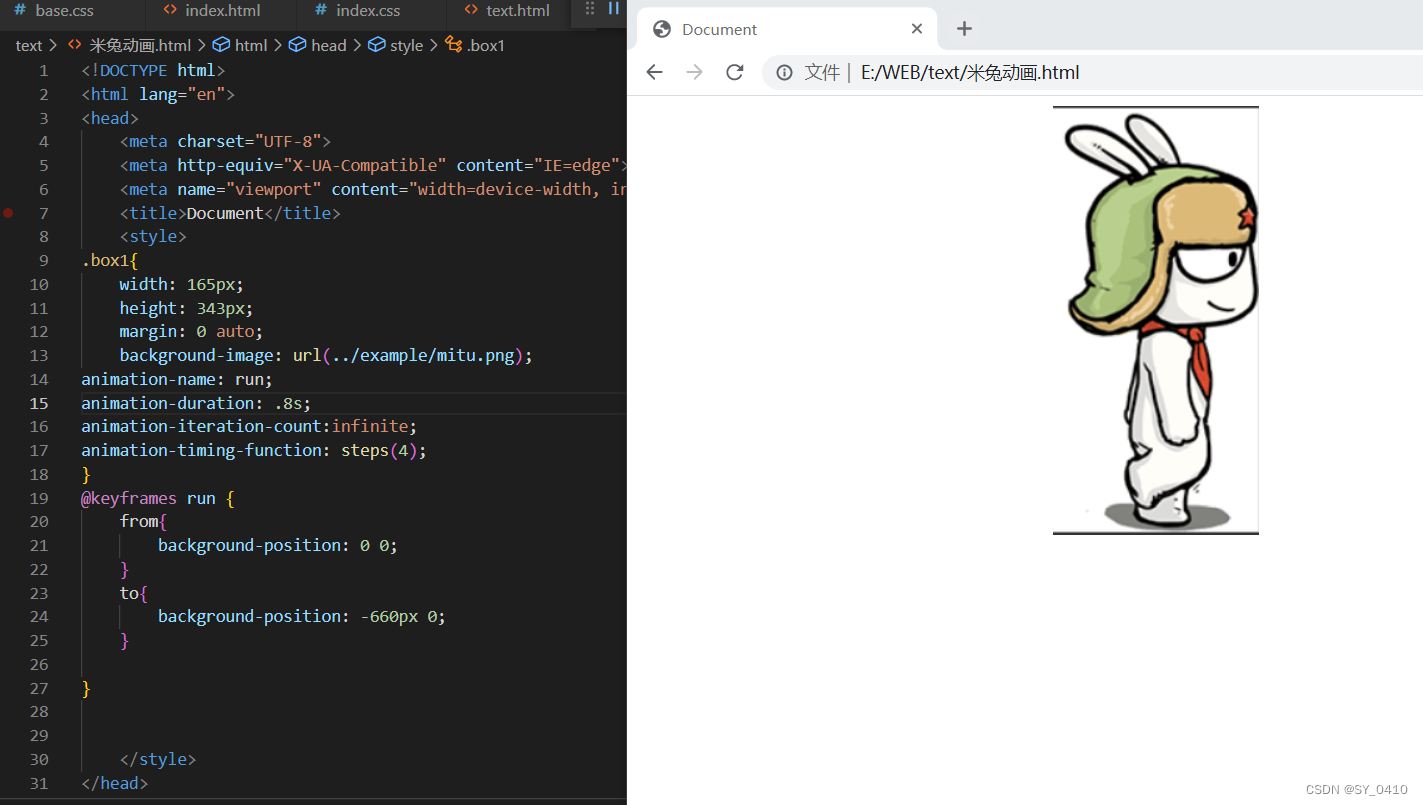
Task: Click the '.box1{' selector line
Action: point(110,261)
